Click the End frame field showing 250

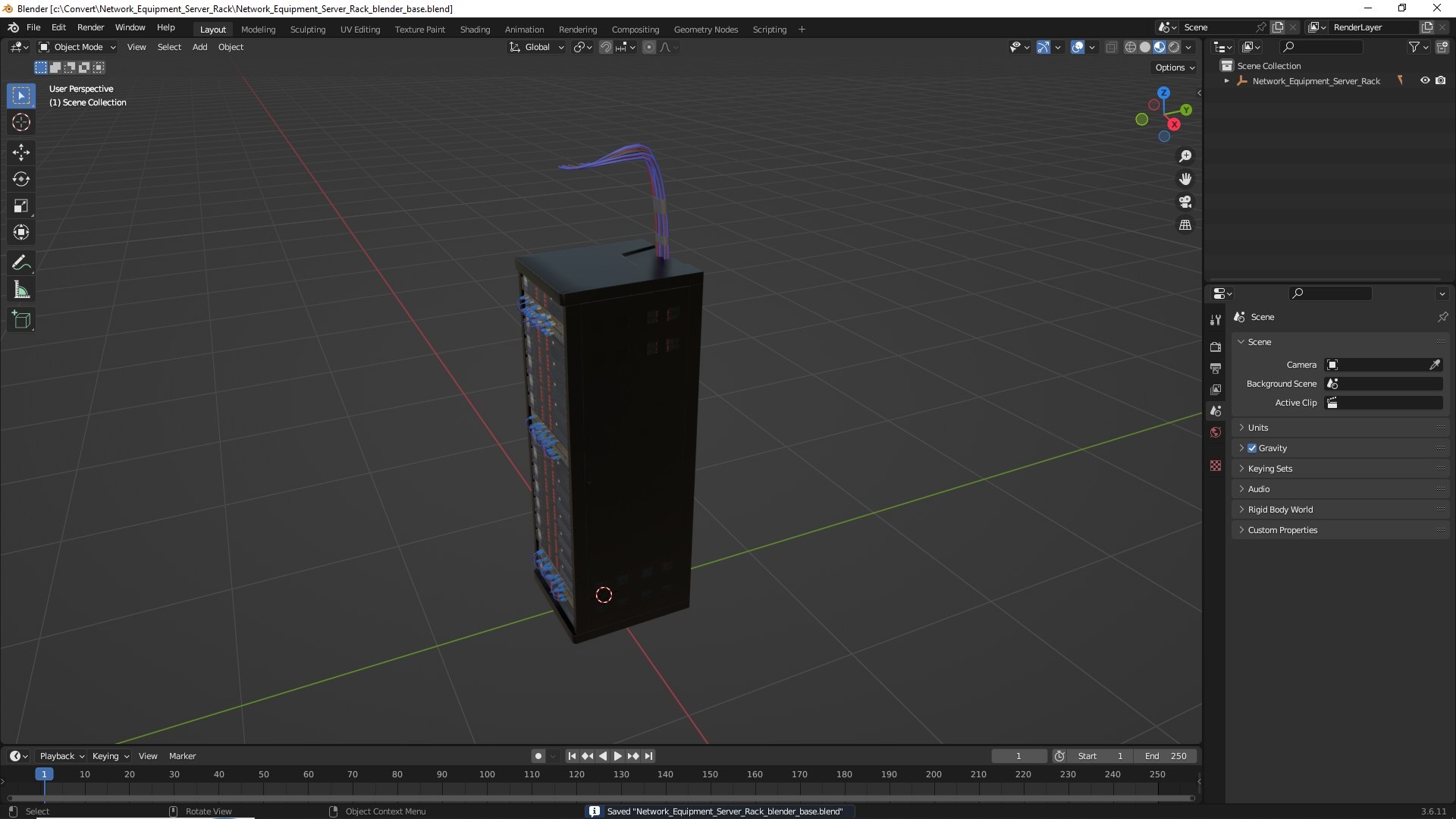point(1166,756)
